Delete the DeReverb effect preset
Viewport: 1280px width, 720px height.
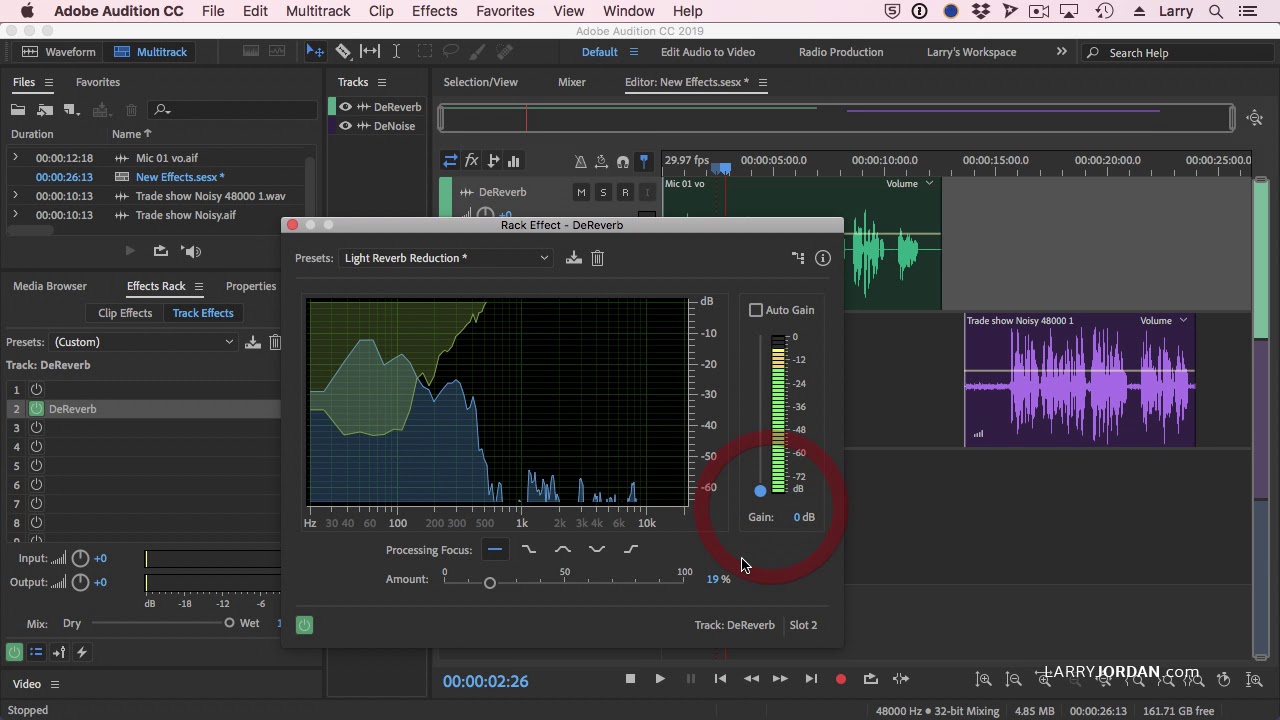(597, 258)
